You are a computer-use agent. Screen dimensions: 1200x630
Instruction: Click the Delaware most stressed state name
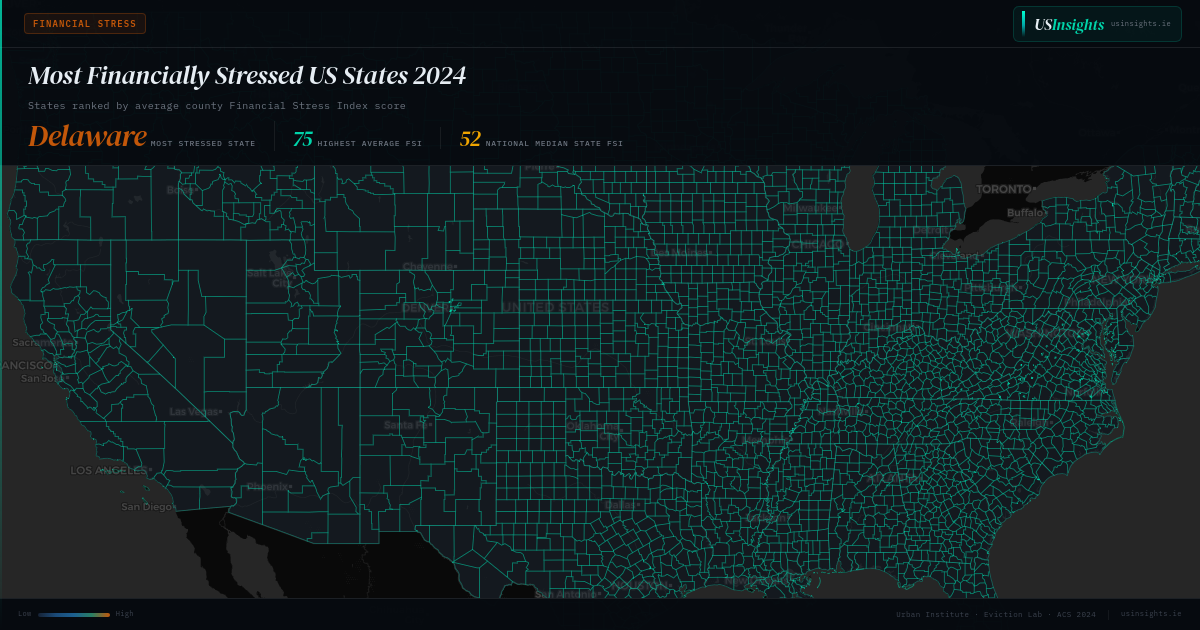88,136
